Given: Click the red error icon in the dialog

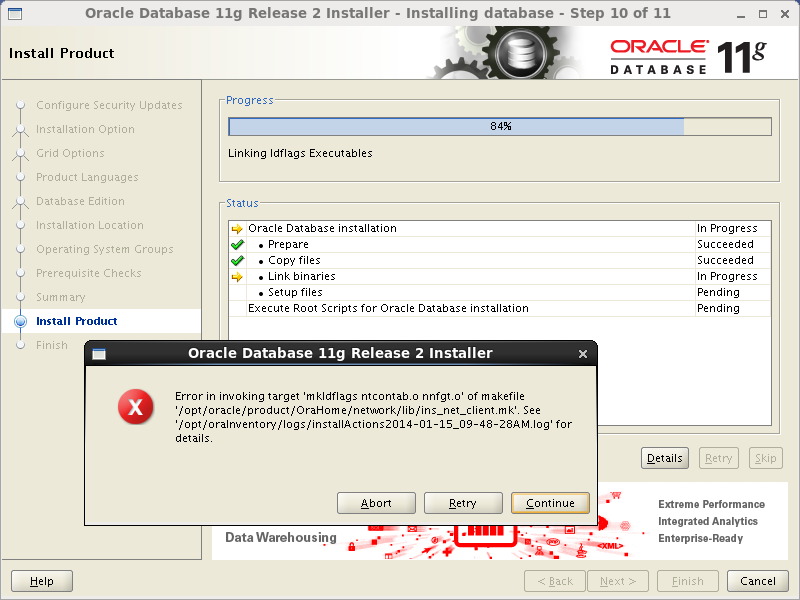Looking at the screenshot, I should coord(135,407).
